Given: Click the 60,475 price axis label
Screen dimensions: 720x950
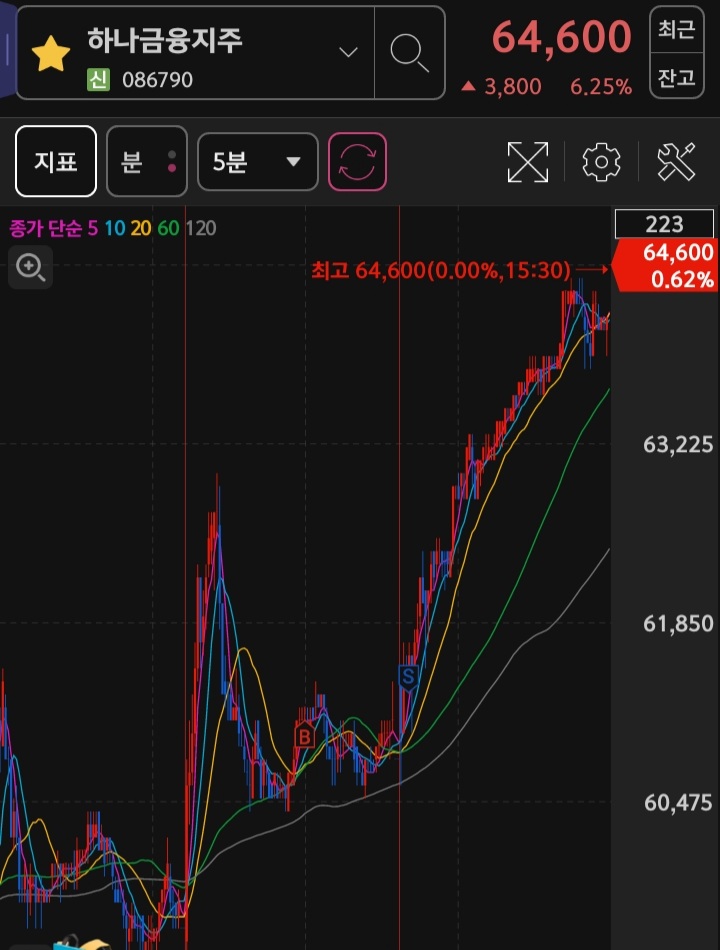Looking at the screenshot, I should (678, 803).
